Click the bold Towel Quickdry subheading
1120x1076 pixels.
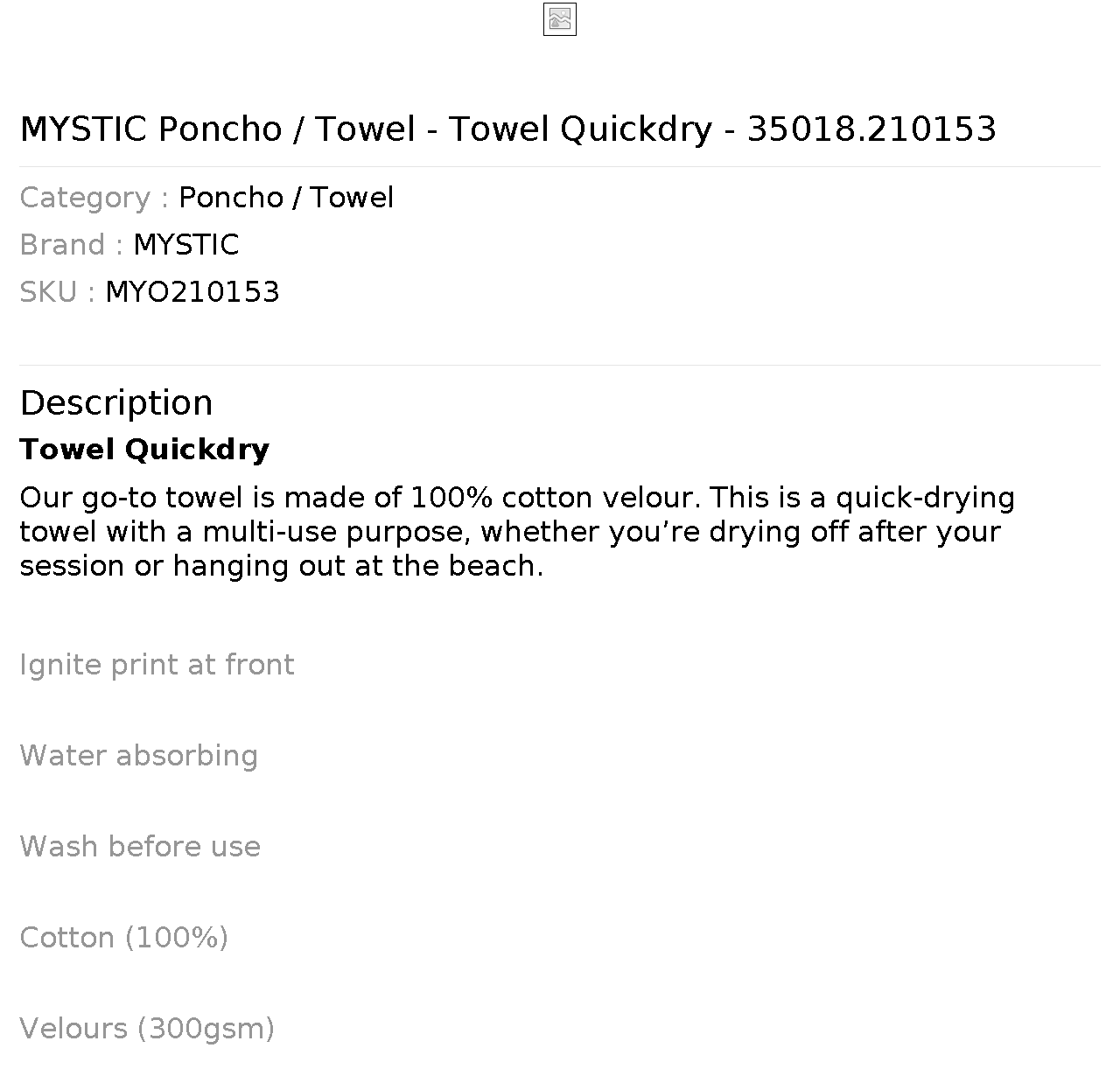click(x=144, y=450)
